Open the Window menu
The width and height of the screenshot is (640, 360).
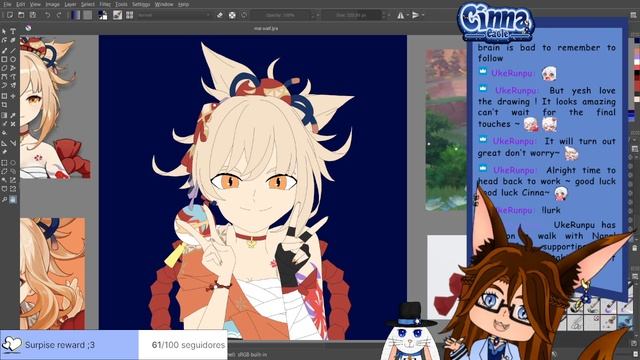coord(164,4)
